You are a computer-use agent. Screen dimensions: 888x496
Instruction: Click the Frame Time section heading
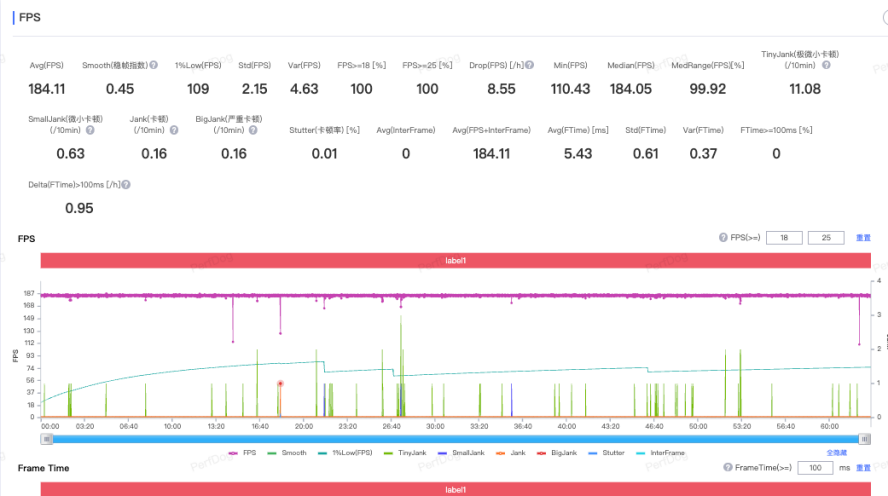tap(44, 468)
